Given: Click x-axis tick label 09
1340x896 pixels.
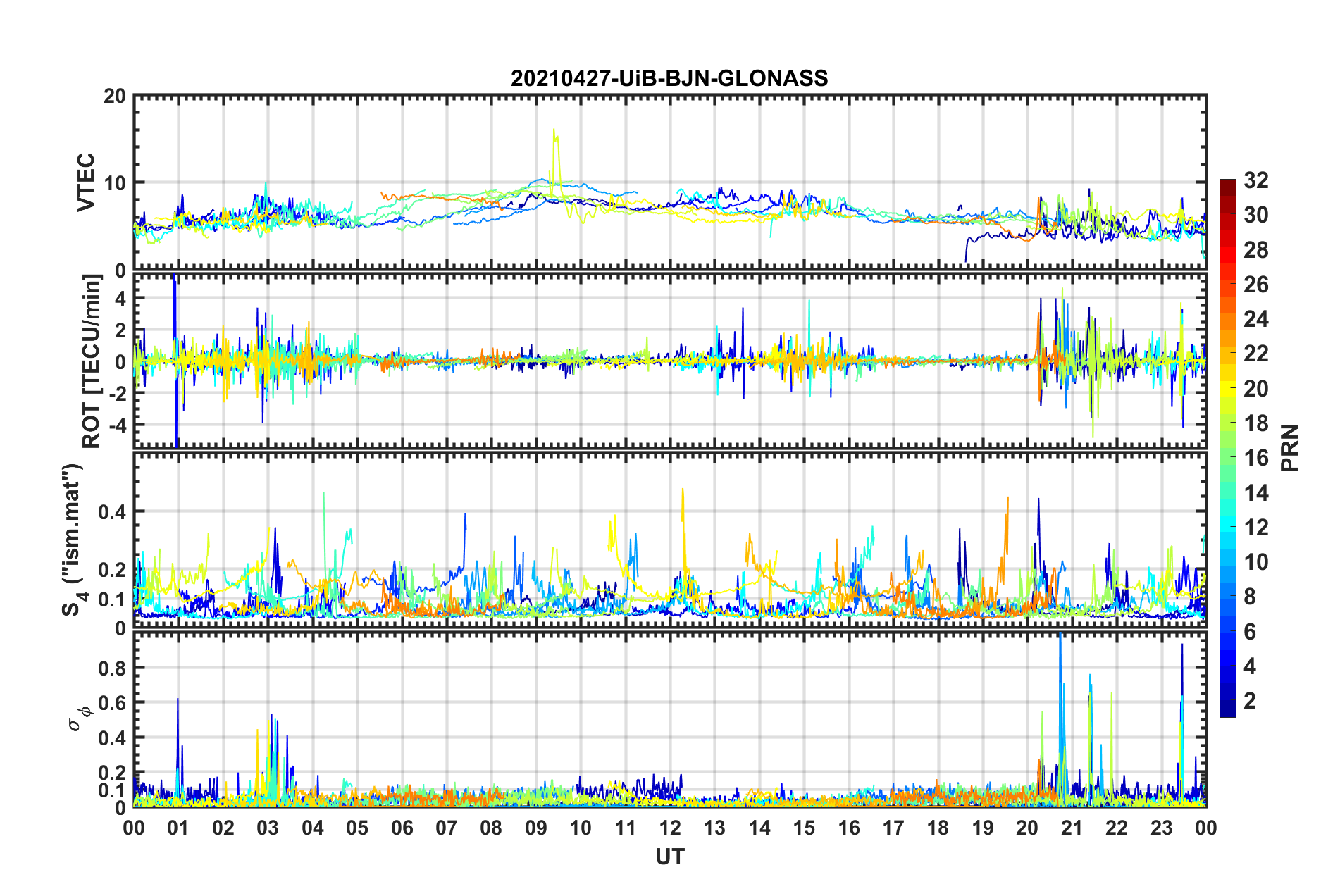Looking at the screenshot, I should (536, 828).
